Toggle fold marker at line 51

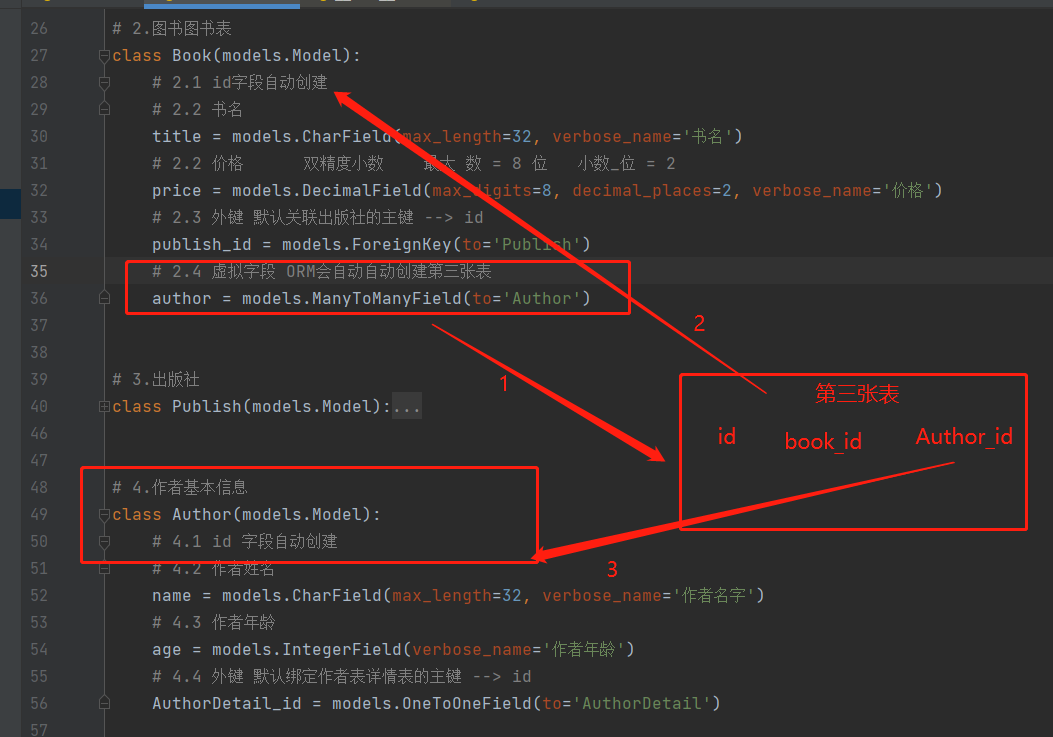[104, 568]
